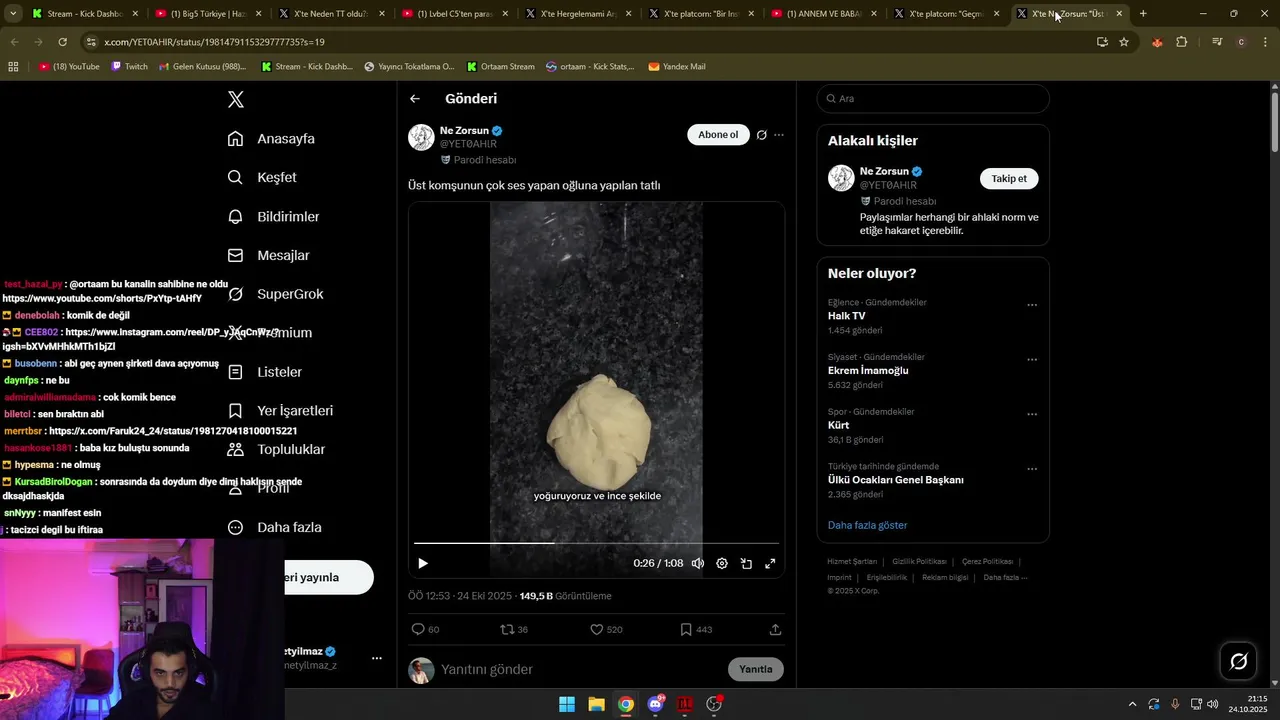Click Daha fazla göster link
The width and height of the screenshot is (1280, 720).
(x=867, y=525)
